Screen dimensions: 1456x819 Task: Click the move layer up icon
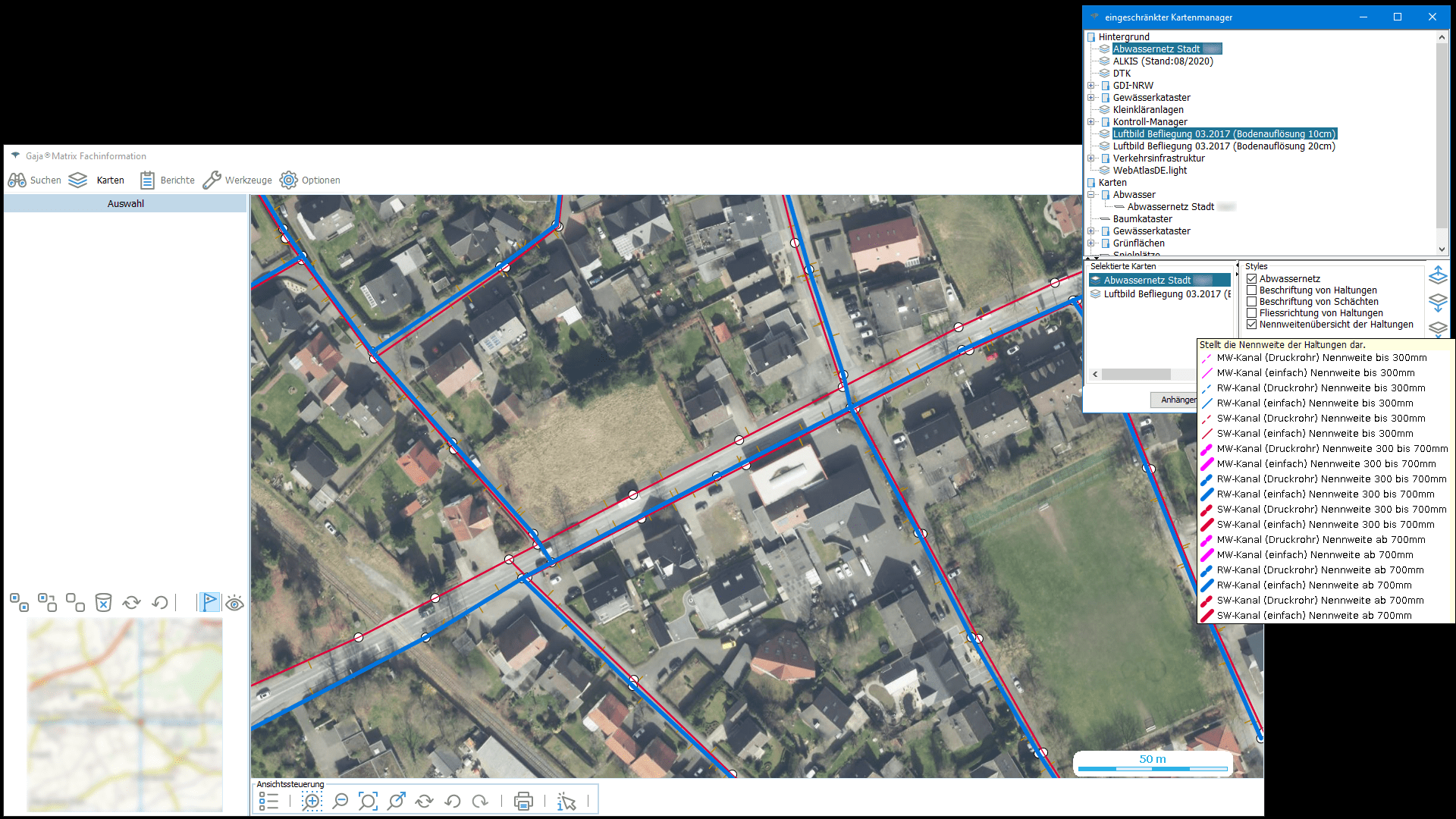pos(1438,275)
